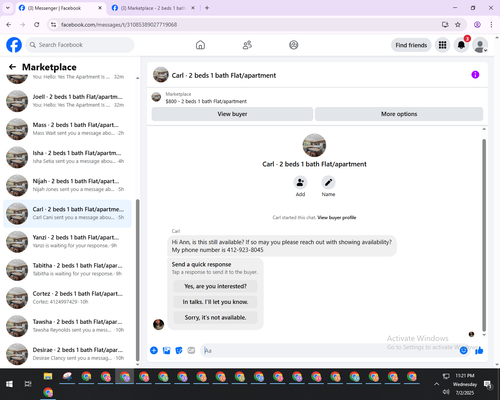Click the volume icon in system tray
500x400 pixels.
446,392
